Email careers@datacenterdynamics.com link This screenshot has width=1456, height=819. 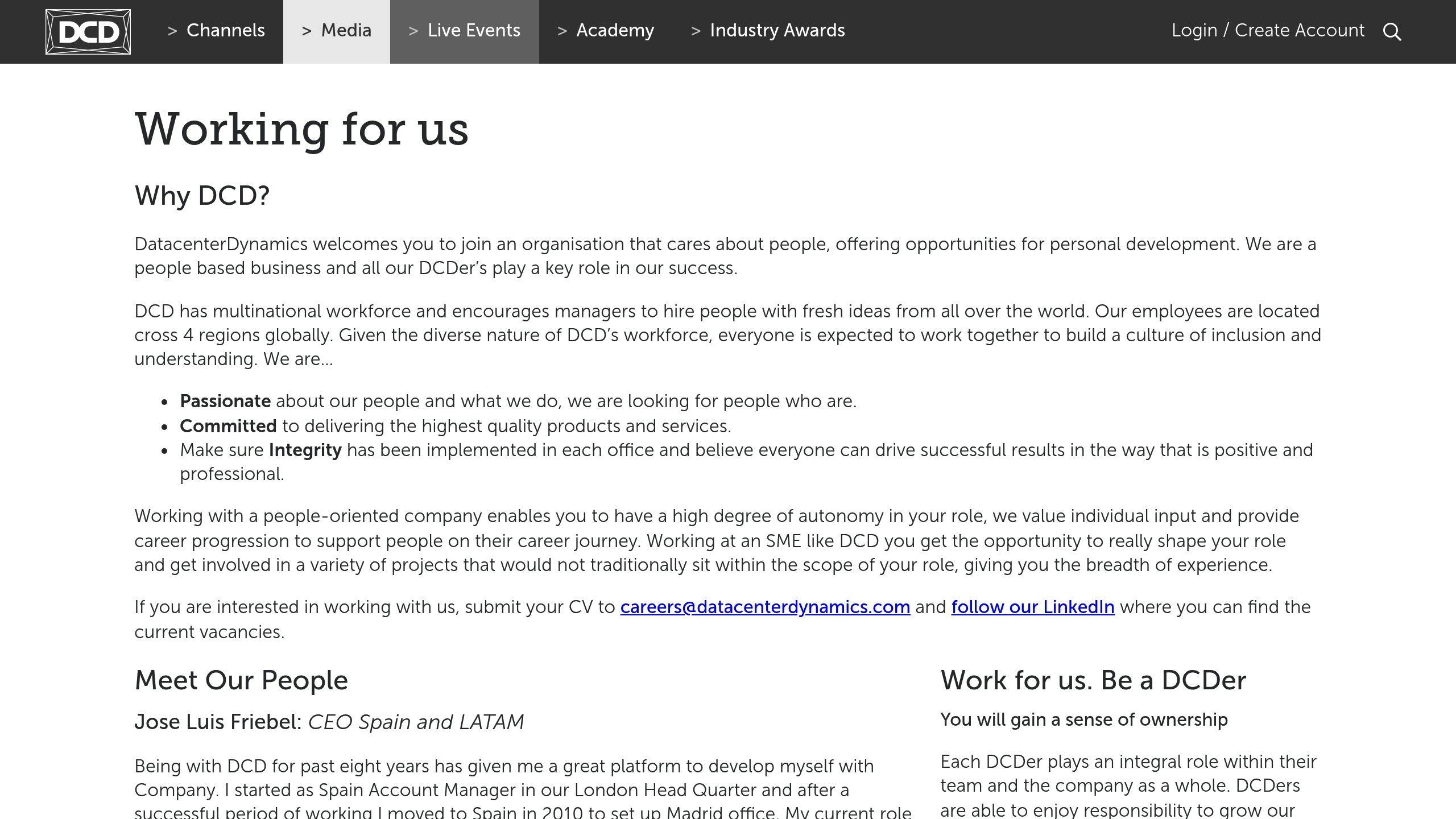[x=765, y=607]
